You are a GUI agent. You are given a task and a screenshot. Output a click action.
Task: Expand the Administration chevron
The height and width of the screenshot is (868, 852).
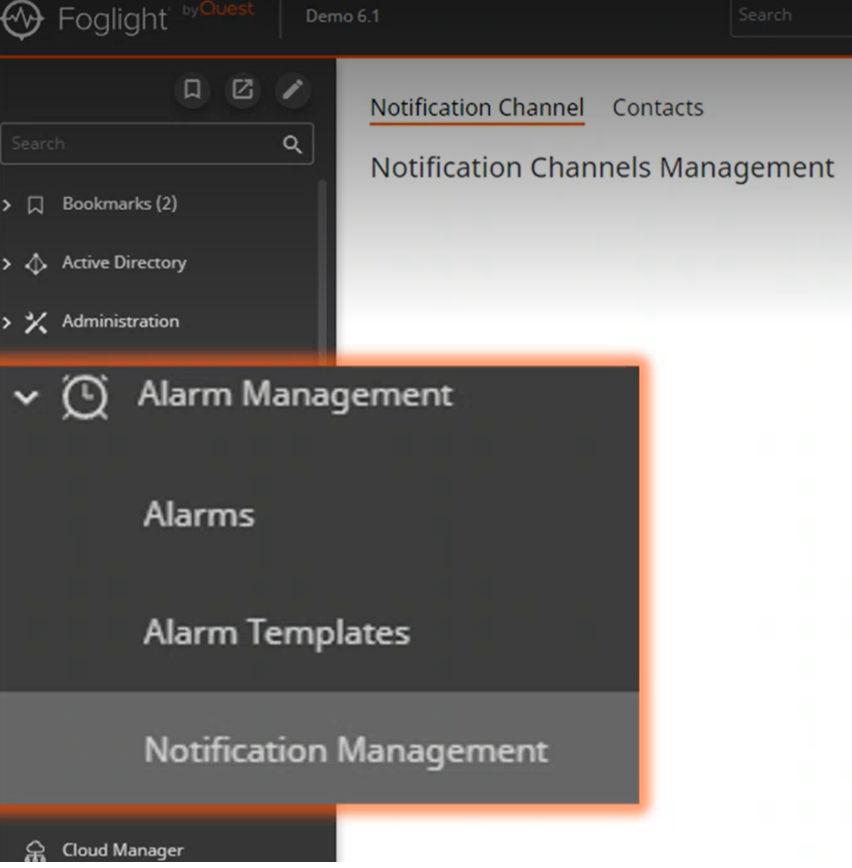coord(7,322)
